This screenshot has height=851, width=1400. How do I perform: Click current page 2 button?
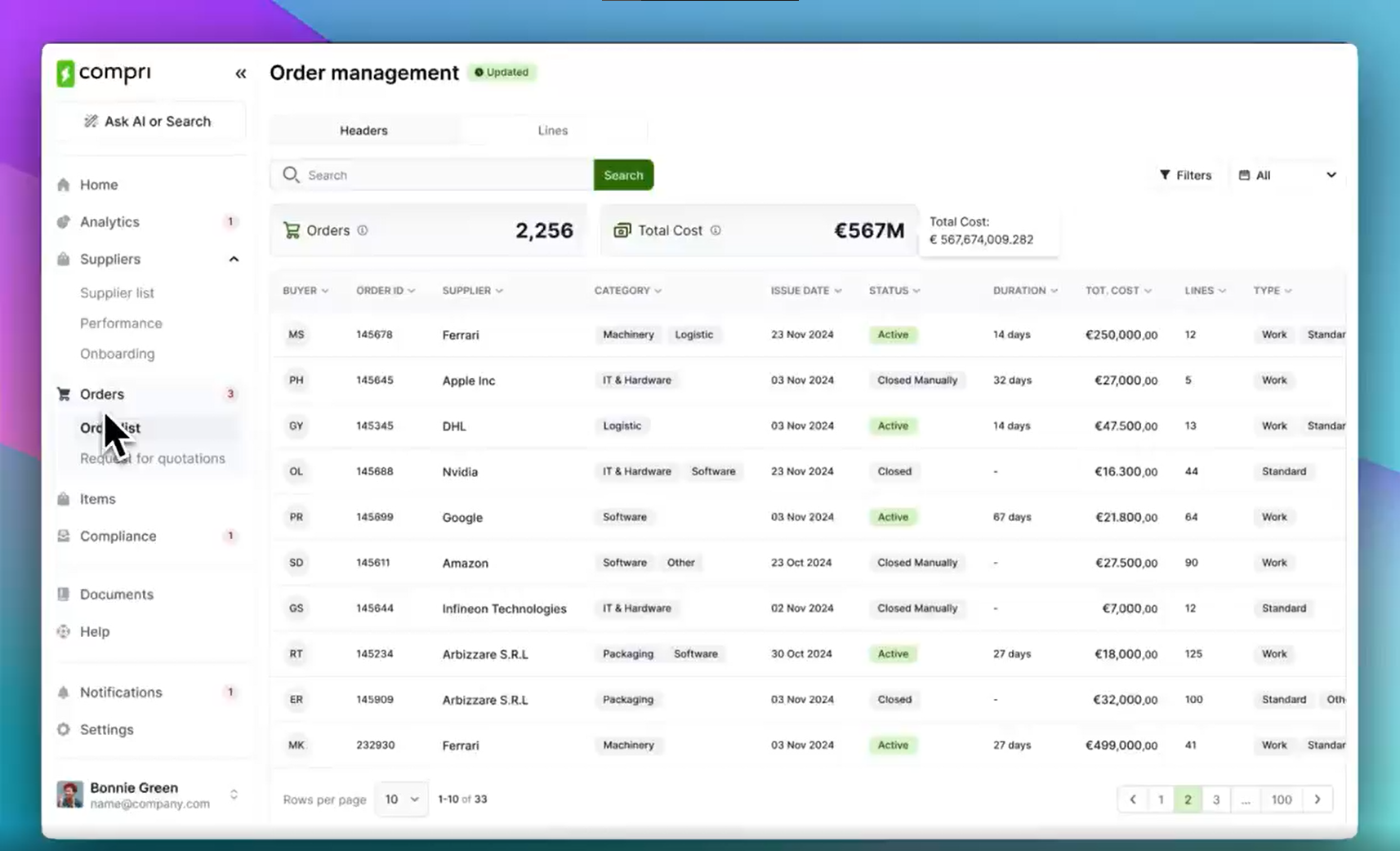1188,800
